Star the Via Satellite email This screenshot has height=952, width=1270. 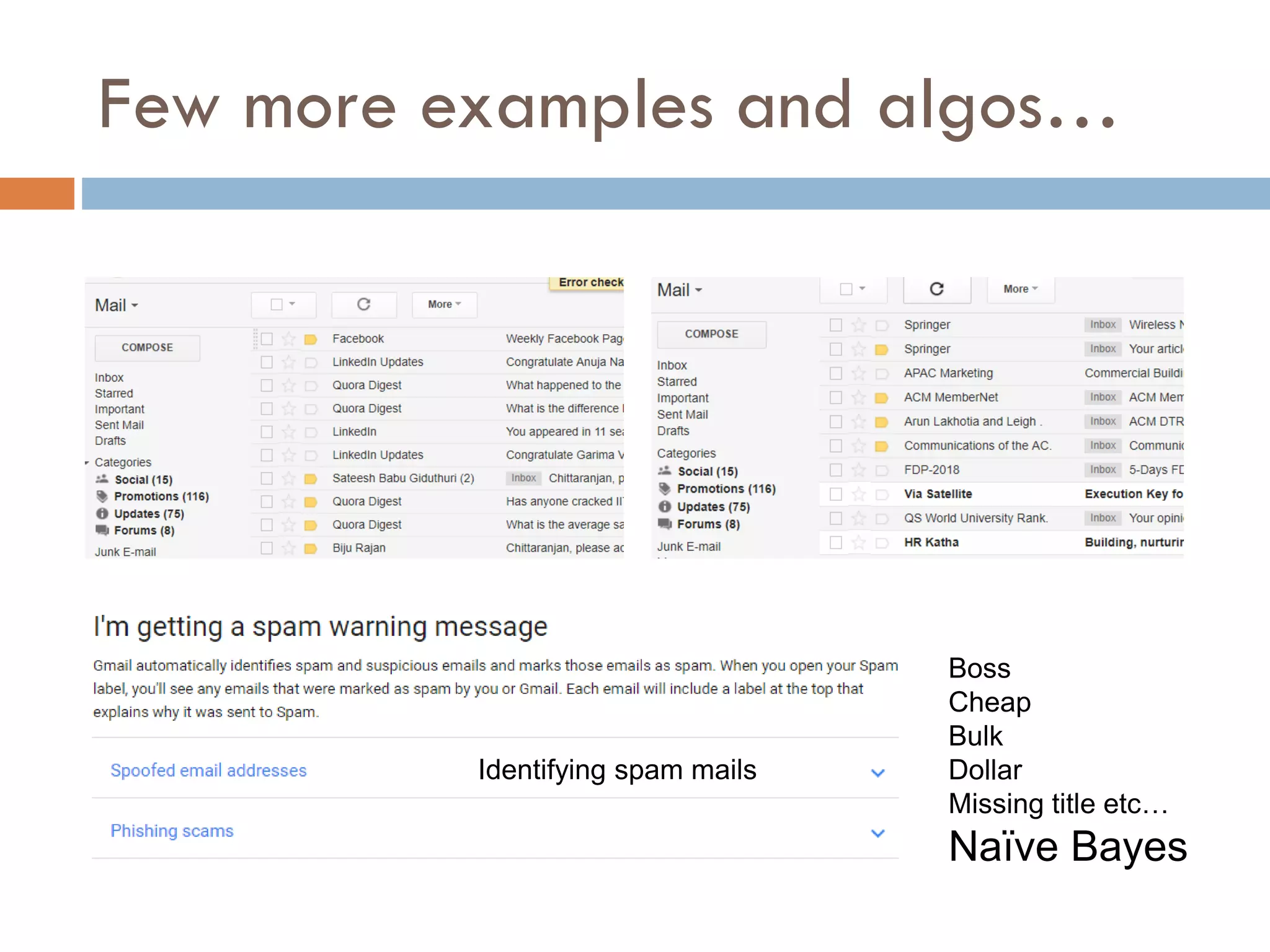859,494
